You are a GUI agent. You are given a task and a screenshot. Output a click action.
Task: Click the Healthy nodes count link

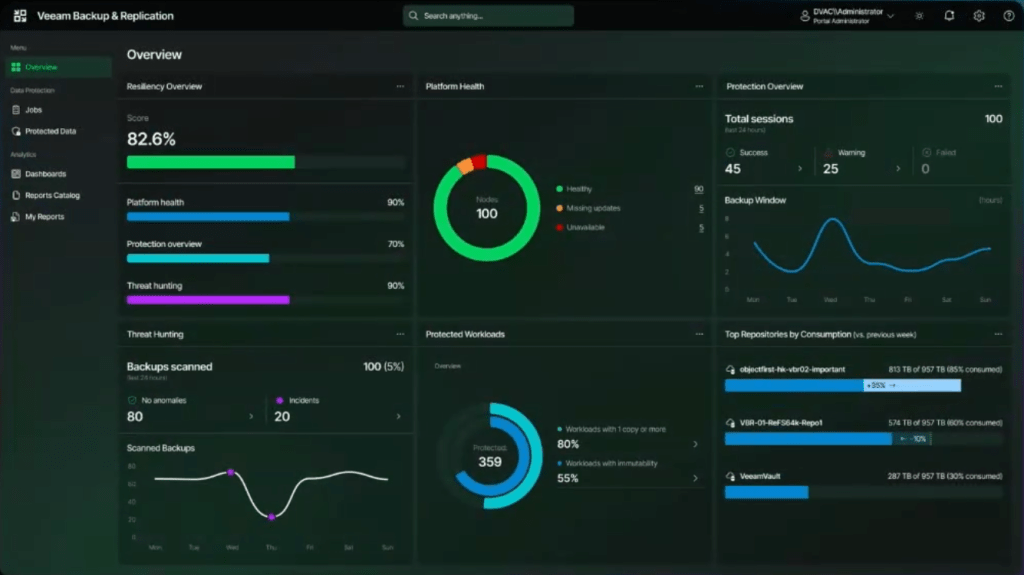(x=699, y=189)
